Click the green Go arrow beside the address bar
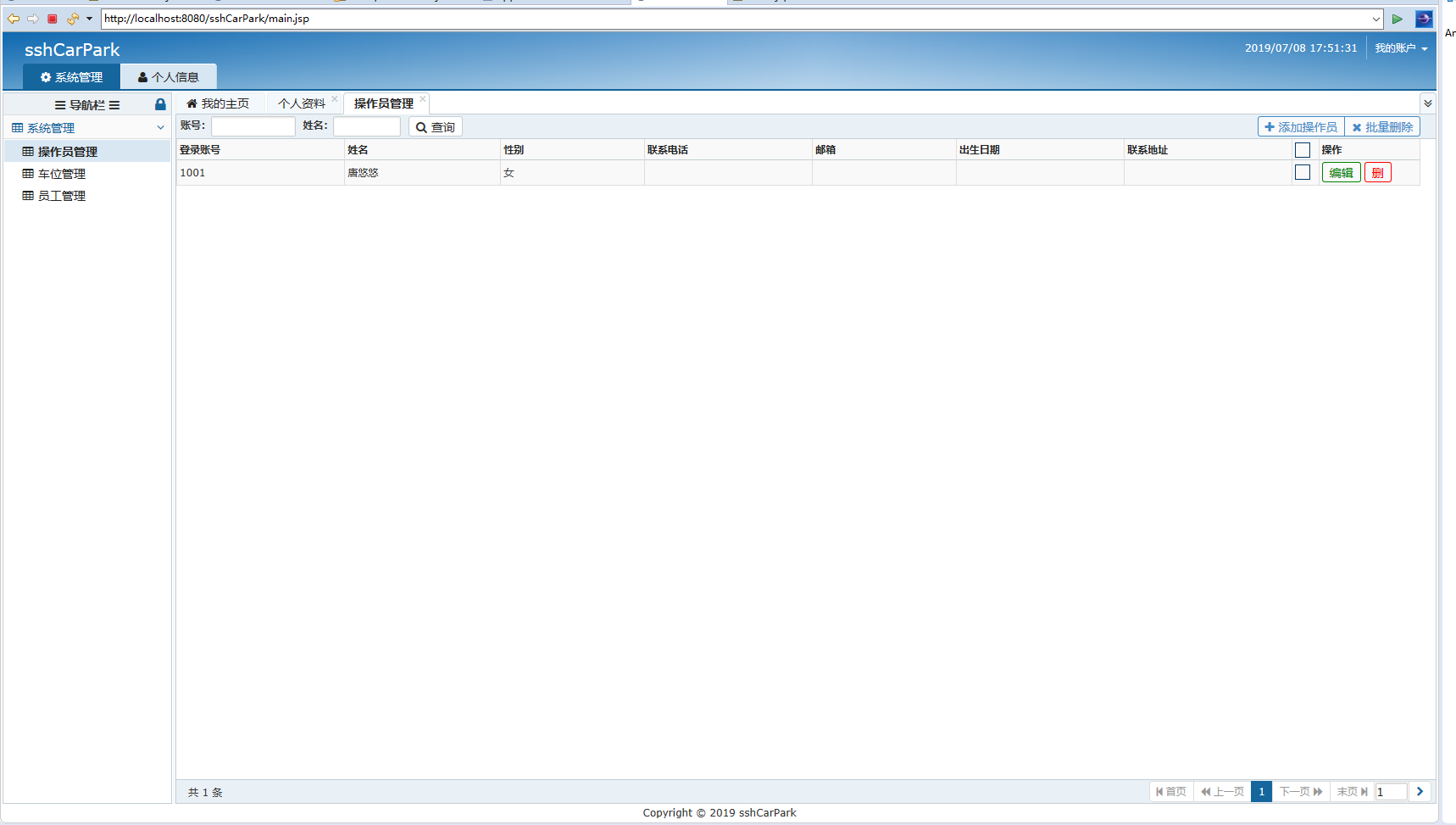The height and width of the screenshot is (825, 1456). 1398,19
